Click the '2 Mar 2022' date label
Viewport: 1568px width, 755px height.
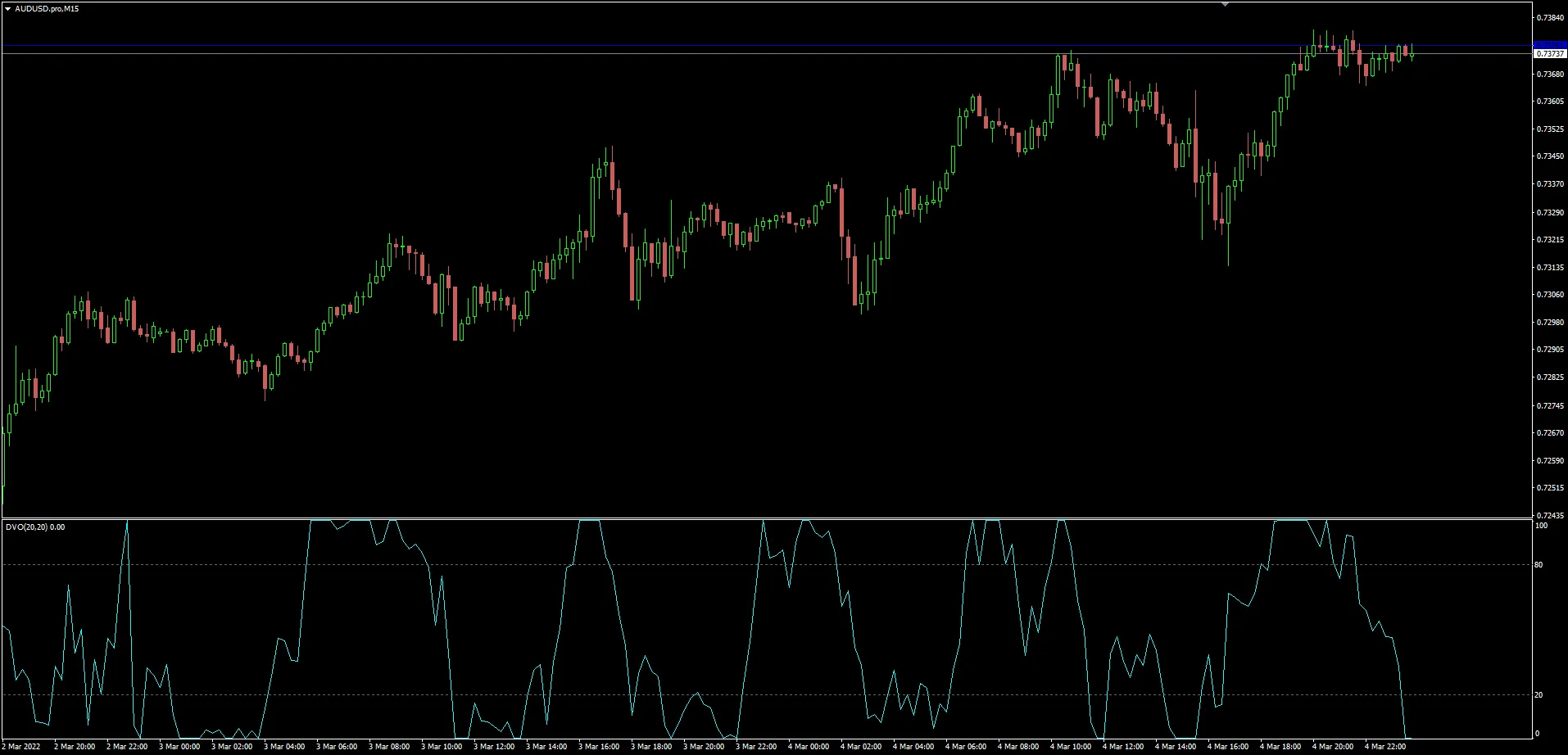21,747
